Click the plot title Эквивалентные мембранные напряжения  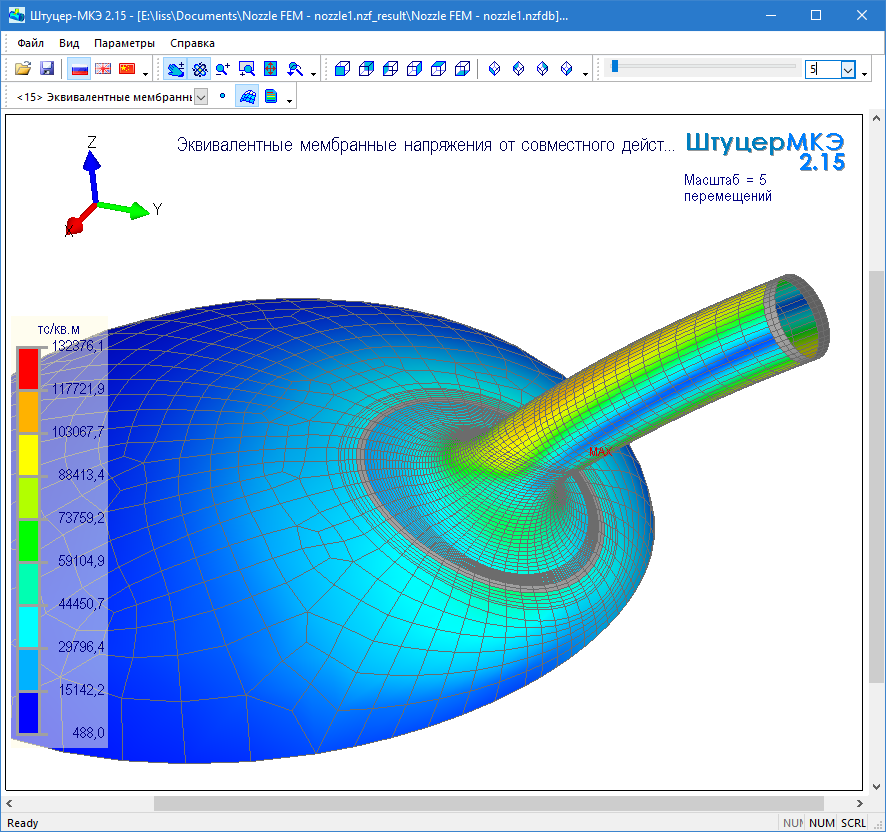pyautogui.click(x=335, y=145)
